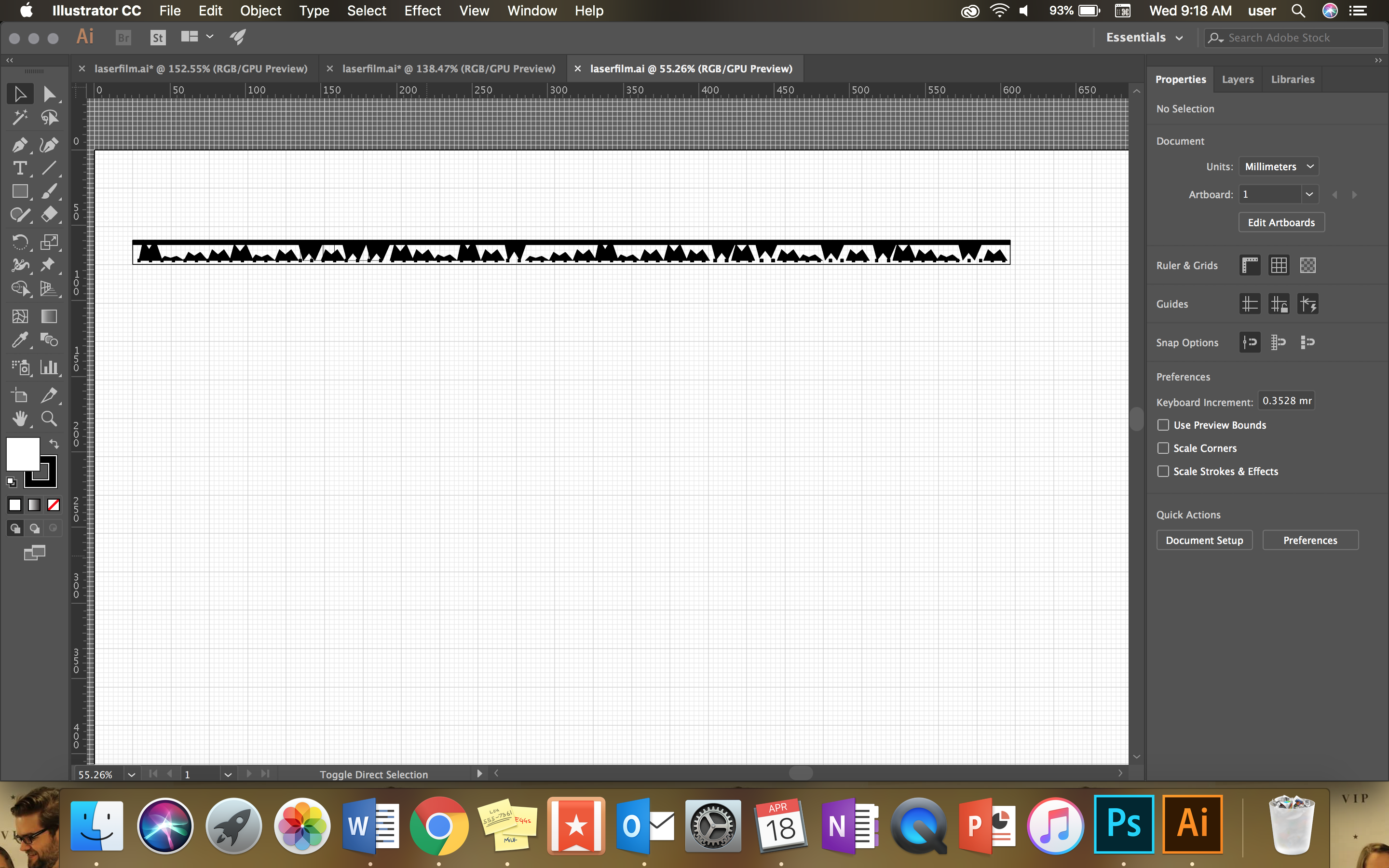Enable Scale Strokes & Effects checkbox

[x=1162, y=471]
